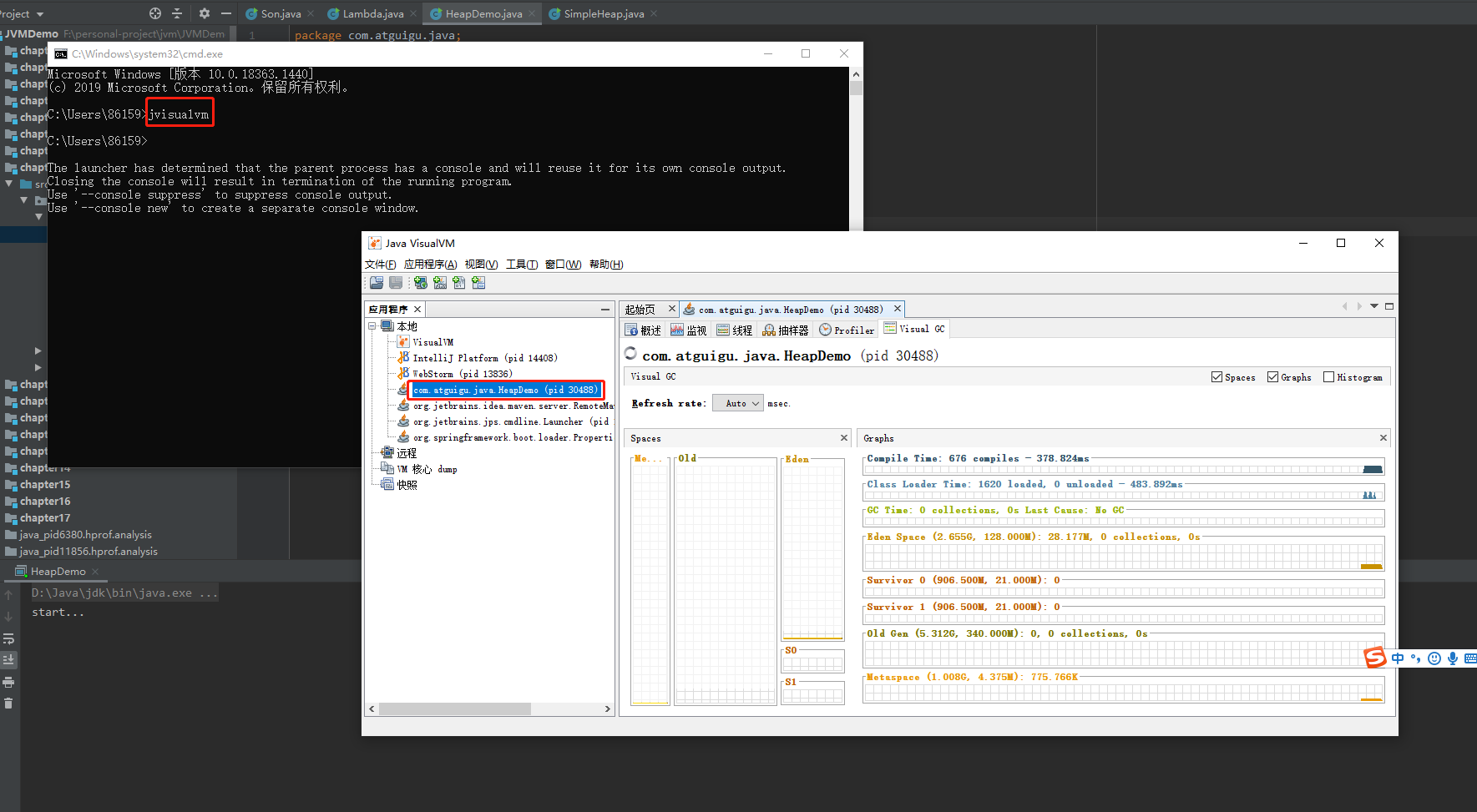This screenshot has width=1477, height=812.
Task: Open the 视图(V) menu
Action: click(x=481, y=265)
